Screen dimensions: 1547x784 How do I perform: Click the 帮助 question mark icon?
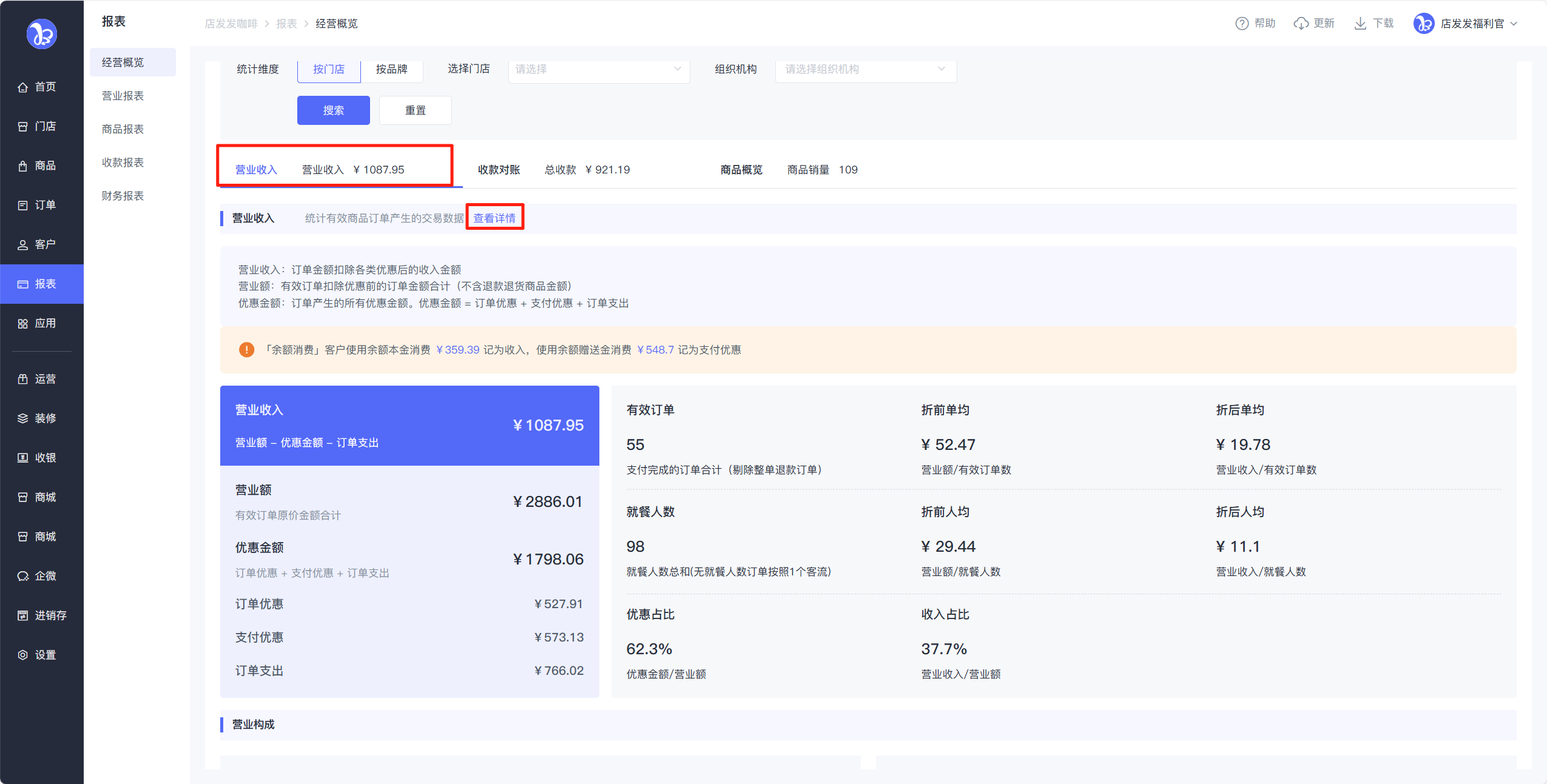click(x=1242, y=24)
